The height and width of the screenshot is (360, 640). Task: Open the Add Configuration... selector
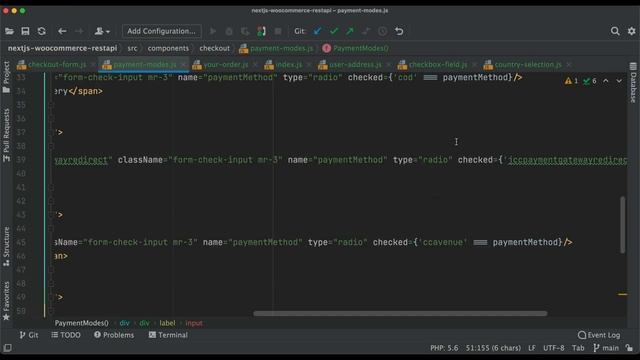point(162,31)
